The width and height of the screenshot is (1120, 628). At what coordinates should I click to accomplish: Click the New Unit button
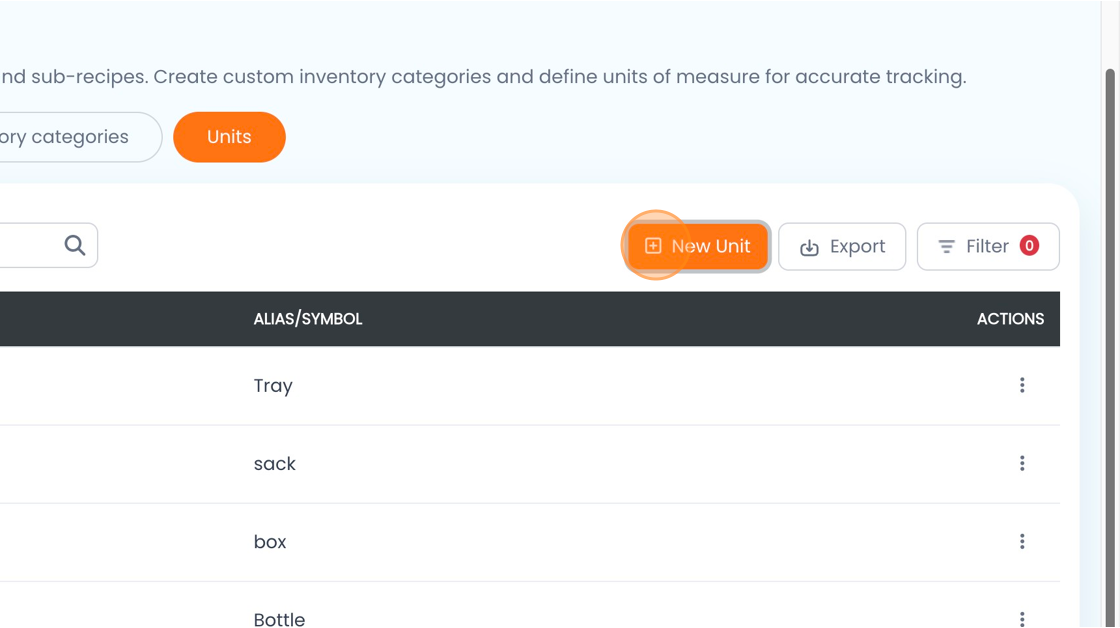click(x=698, y=246)
